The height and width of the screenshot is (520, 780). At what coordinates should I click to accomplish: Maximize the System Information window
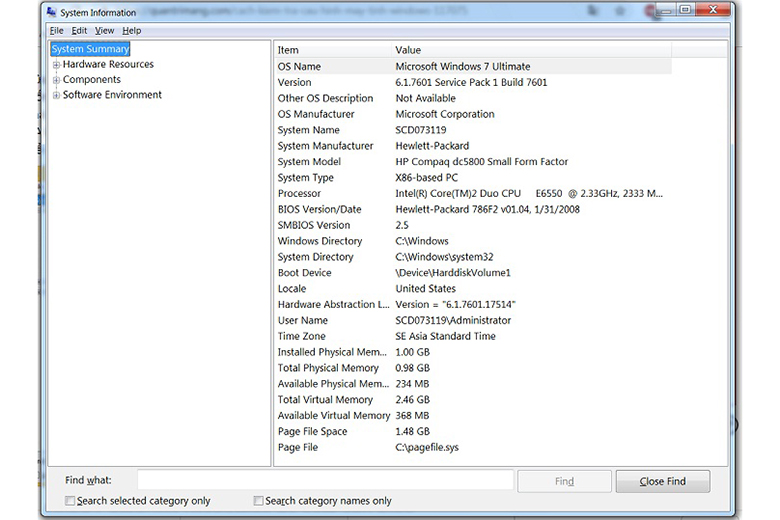[686, 10]
